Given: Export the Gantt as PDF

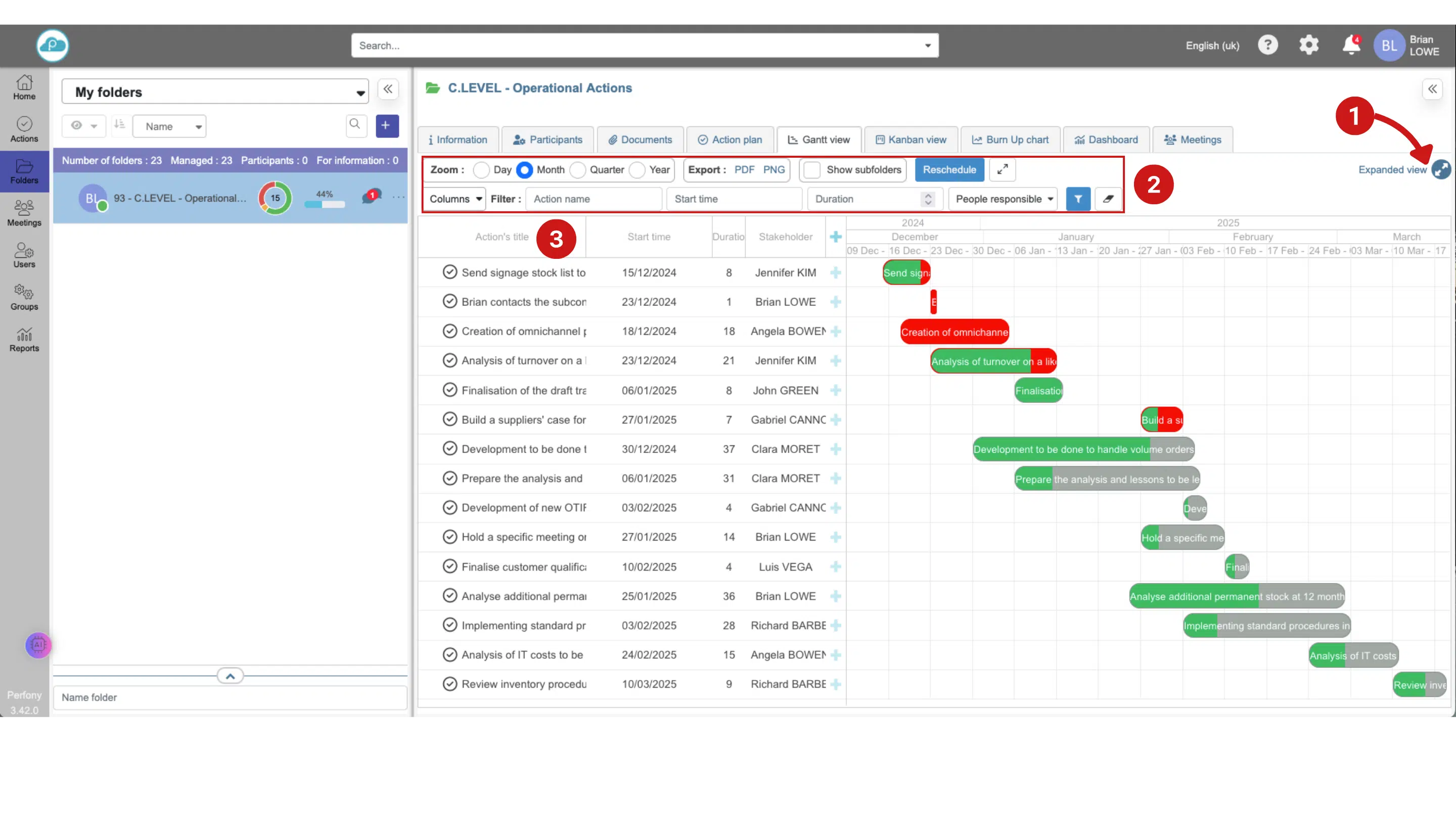Looking at the screenshot, I should pos(744,169).
